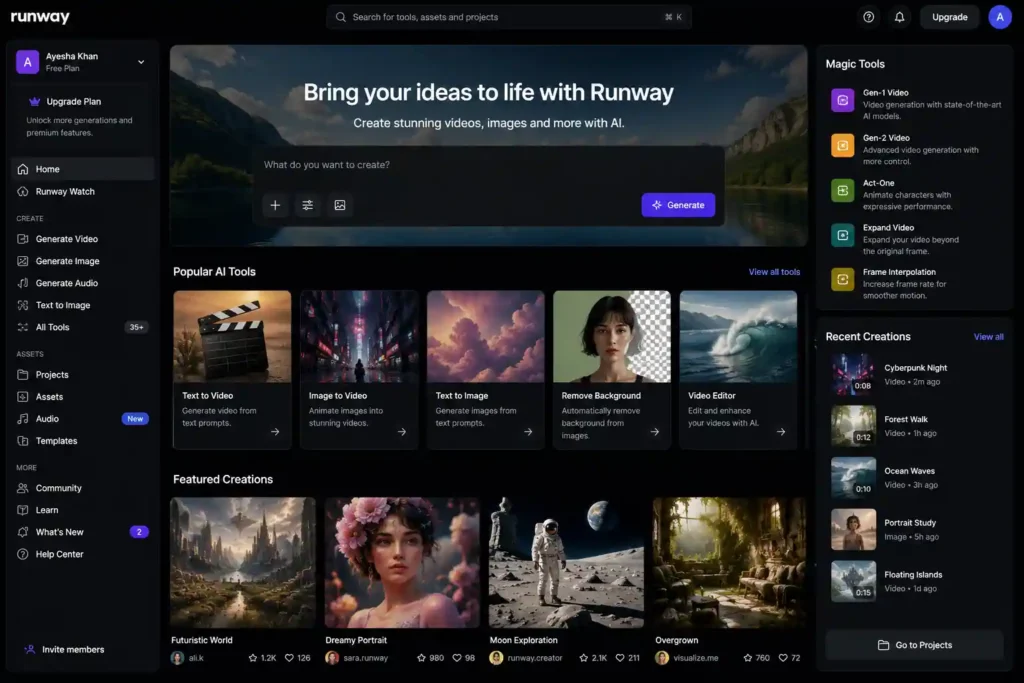This screenshot has width=1024, height=683.
Task: Like the Dreamy Portrait heart icon
Action: pyautogui.click(x=457, y=658)
